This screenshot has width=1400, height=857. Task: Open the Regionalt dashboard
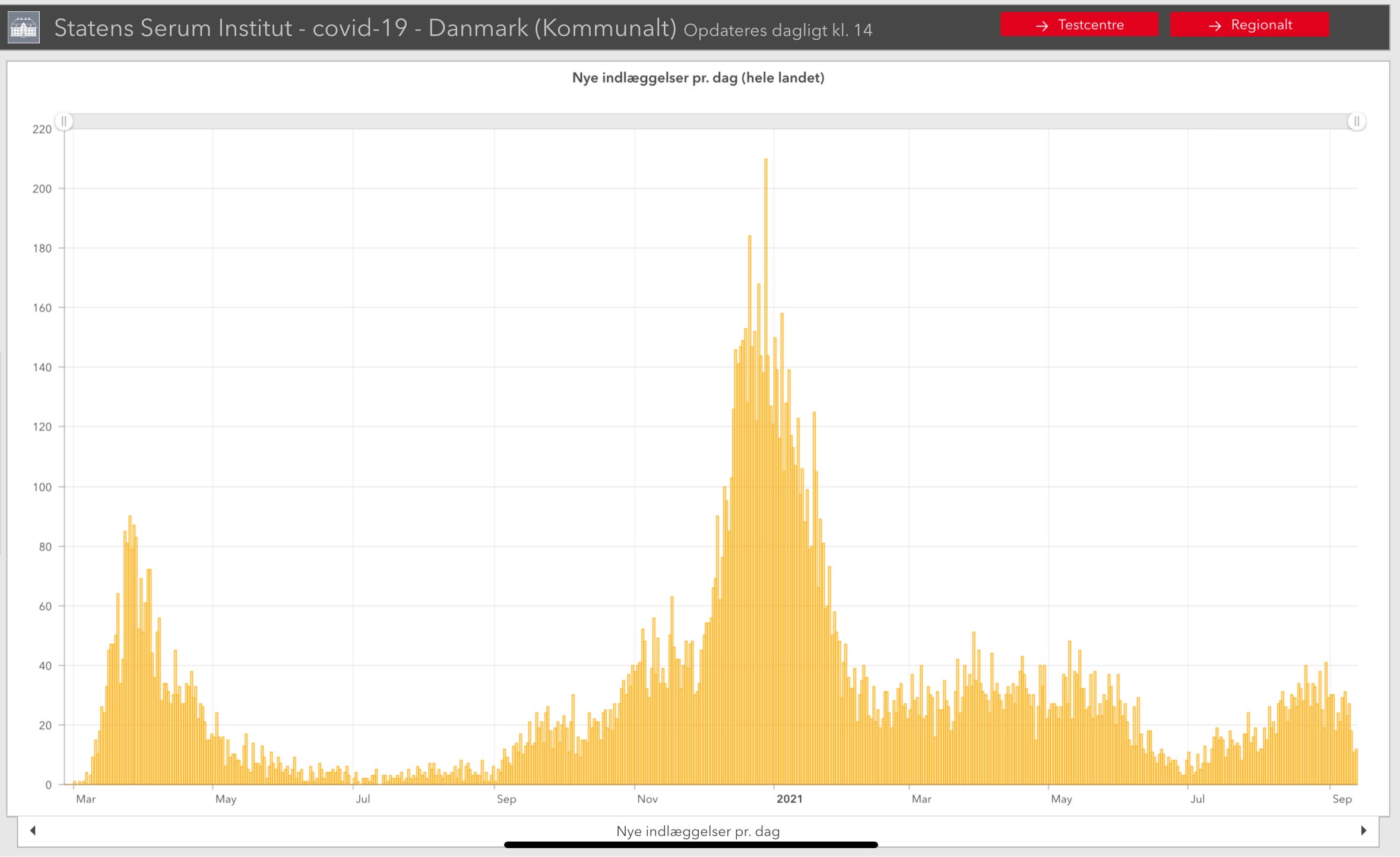(x=1249, y=25)
